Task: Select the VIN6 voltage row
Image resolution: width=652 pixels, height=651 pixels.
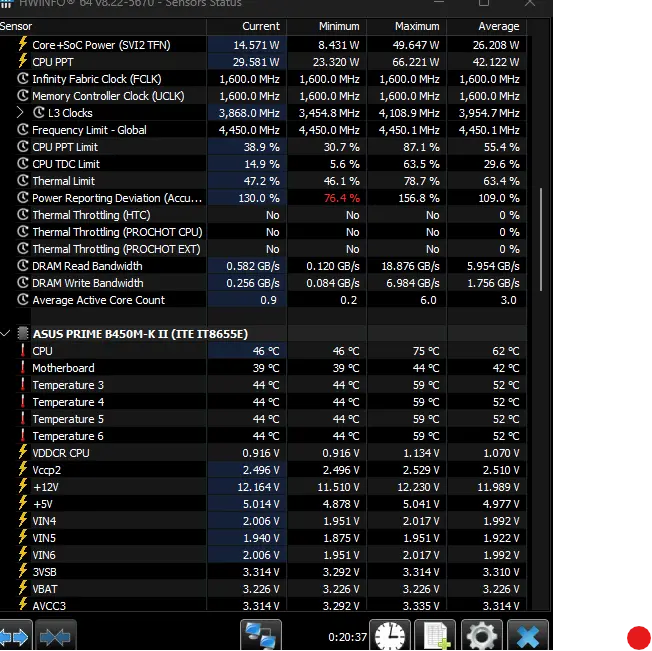Action: pos(263,555)
